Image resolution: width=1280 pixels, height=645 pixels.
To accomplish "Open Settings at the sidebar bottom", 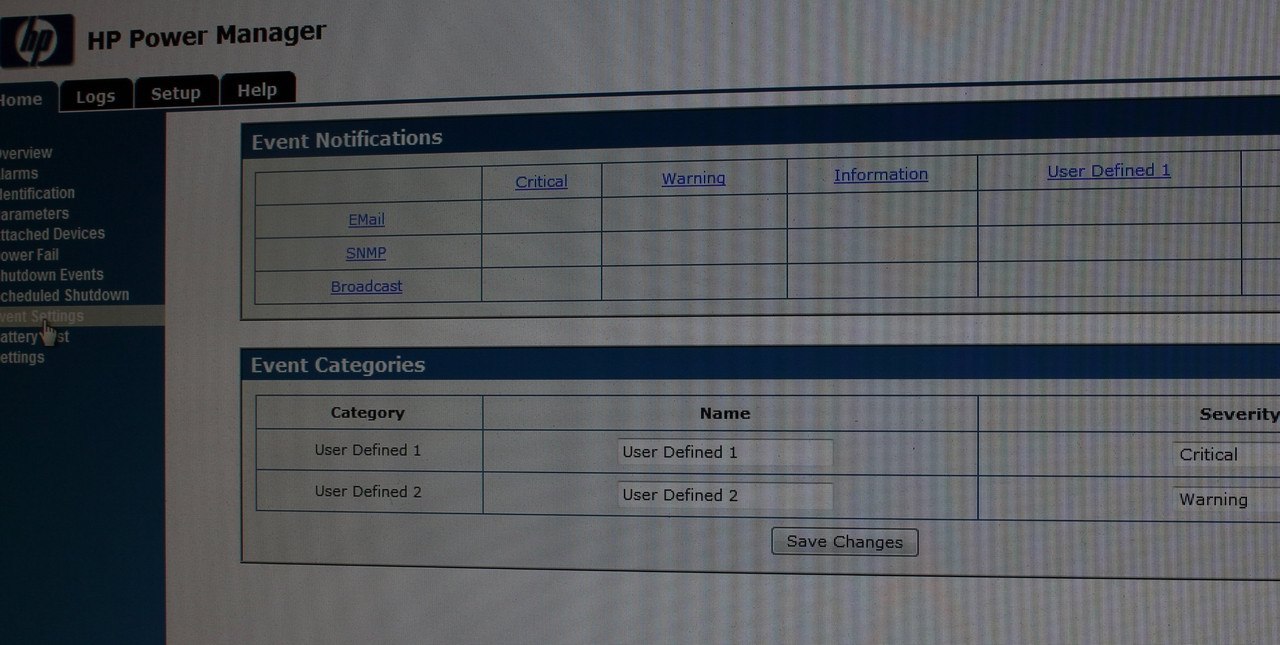I will click(x=23, y=357).
